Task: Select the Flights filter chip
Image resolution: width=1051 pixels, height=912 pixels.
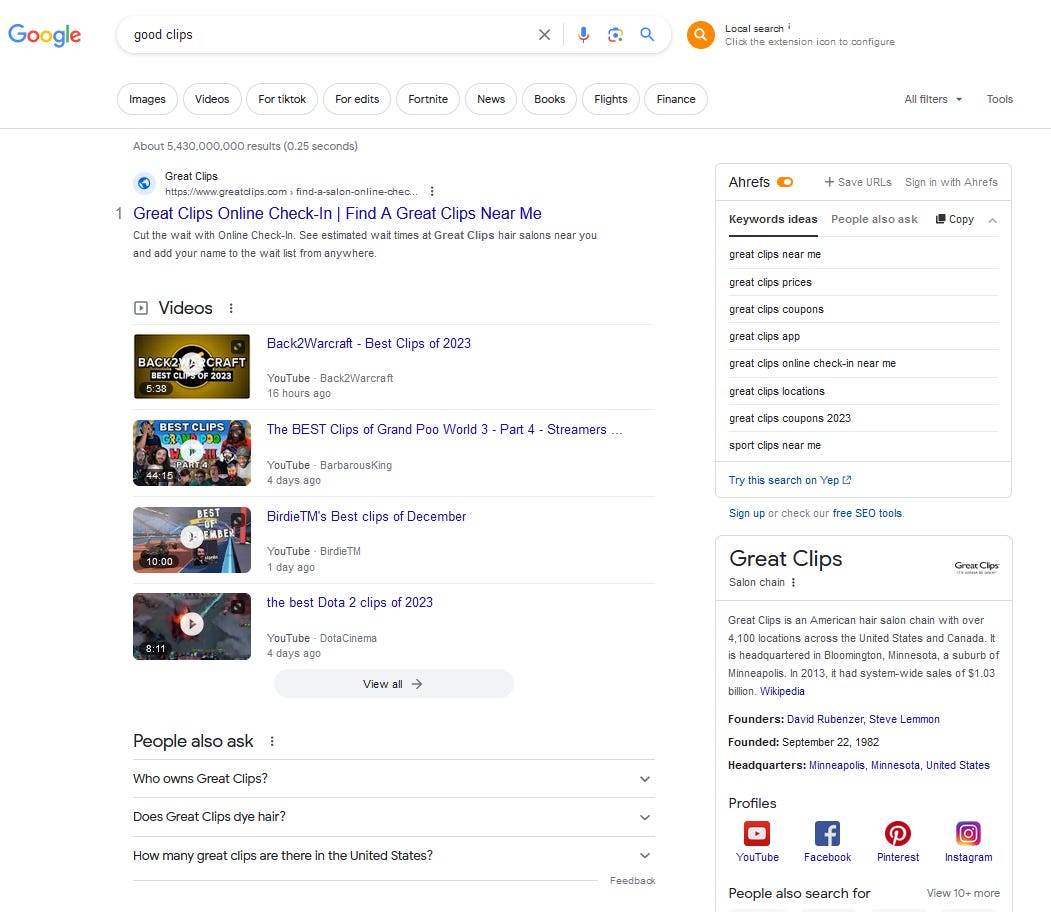Action: coord(611,99)
